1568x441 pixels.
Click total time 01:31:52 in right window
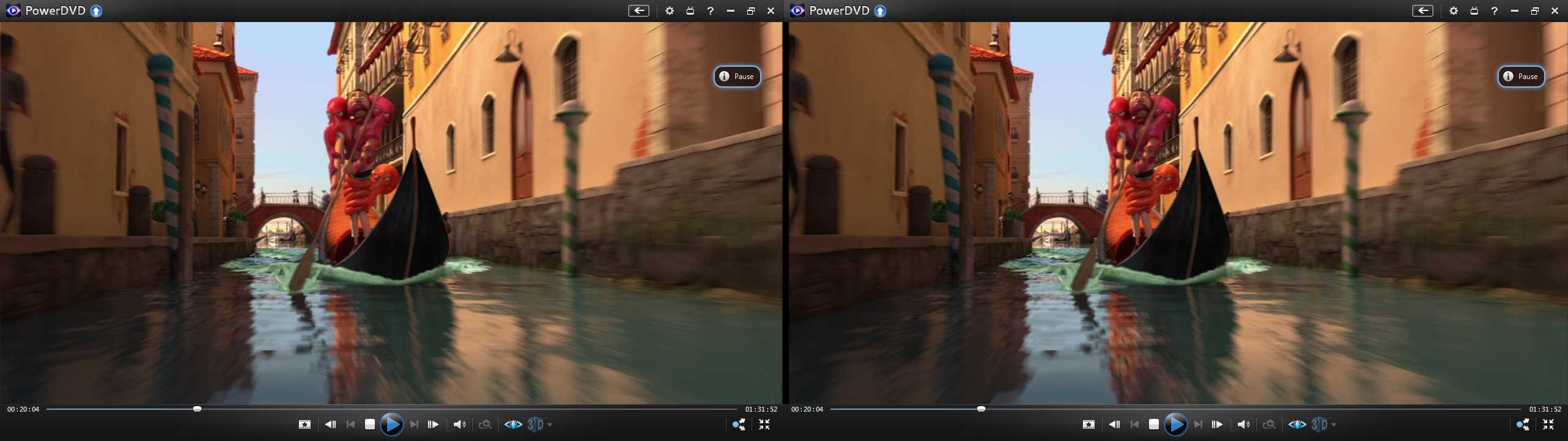[1545, 409]
